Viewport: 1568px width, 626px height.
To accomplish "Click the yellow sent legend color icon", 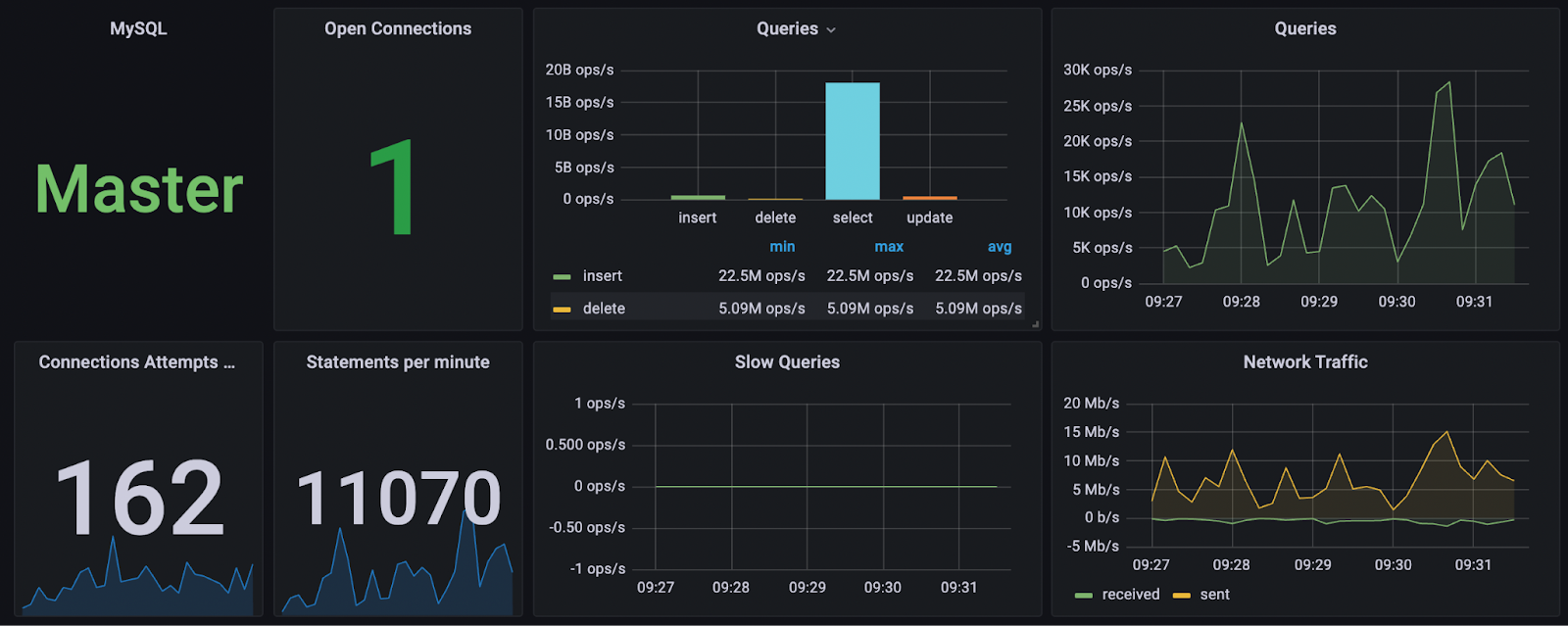I will point(1181,596).
